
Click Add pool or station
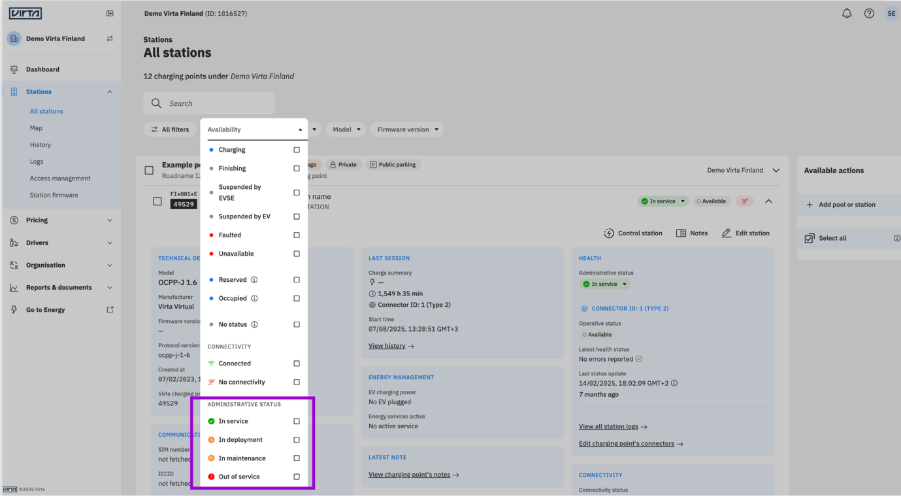tap(847, 205)
